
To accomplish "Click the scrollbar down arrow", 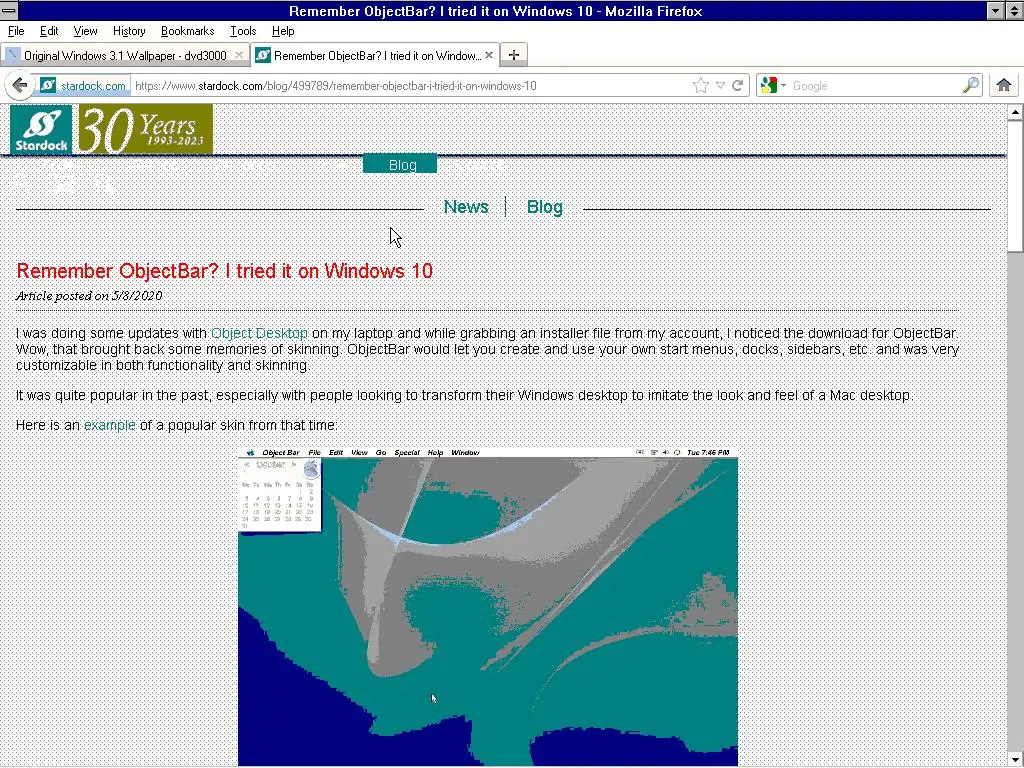I will point(1015,760).
